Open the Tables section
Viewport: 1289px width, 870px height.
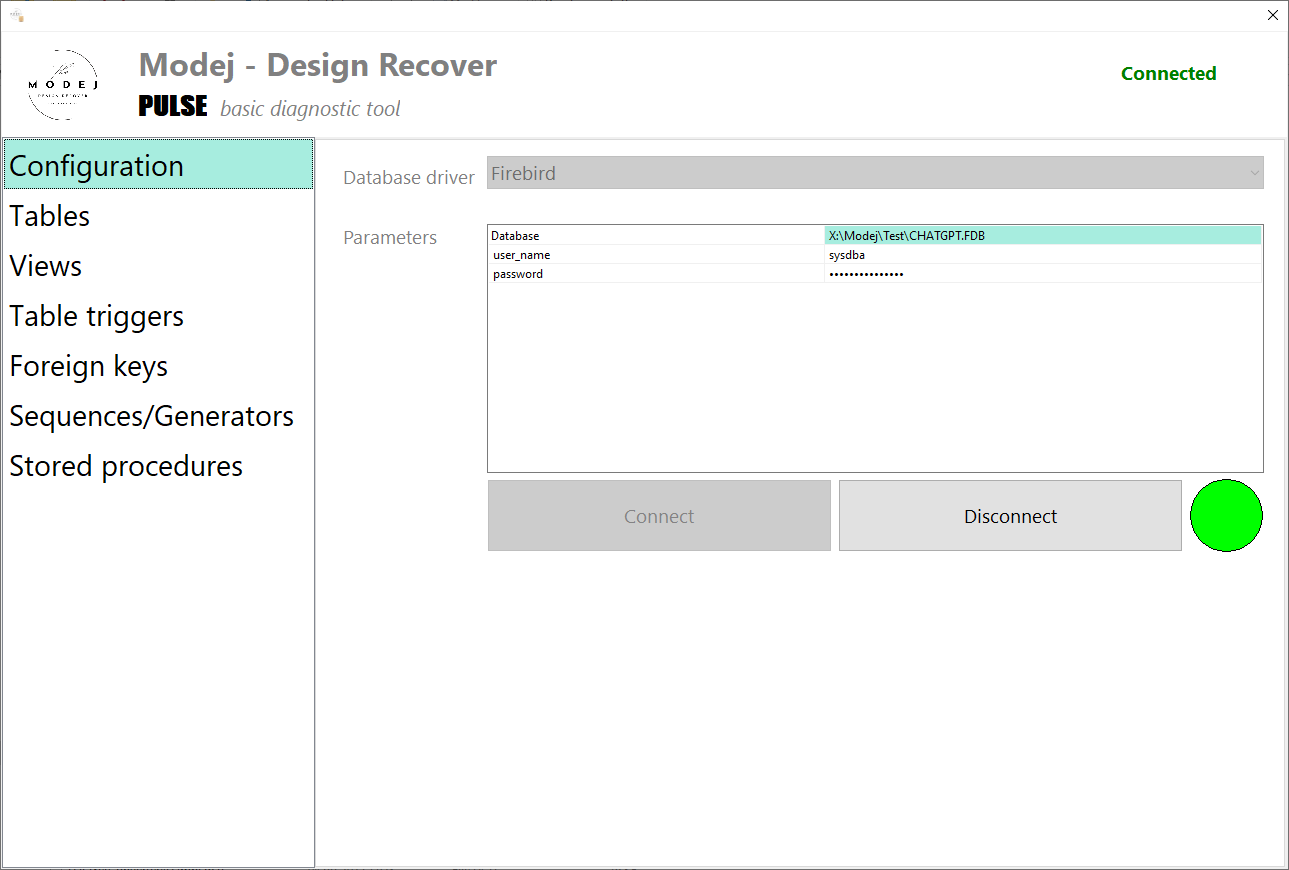point(159,216)
